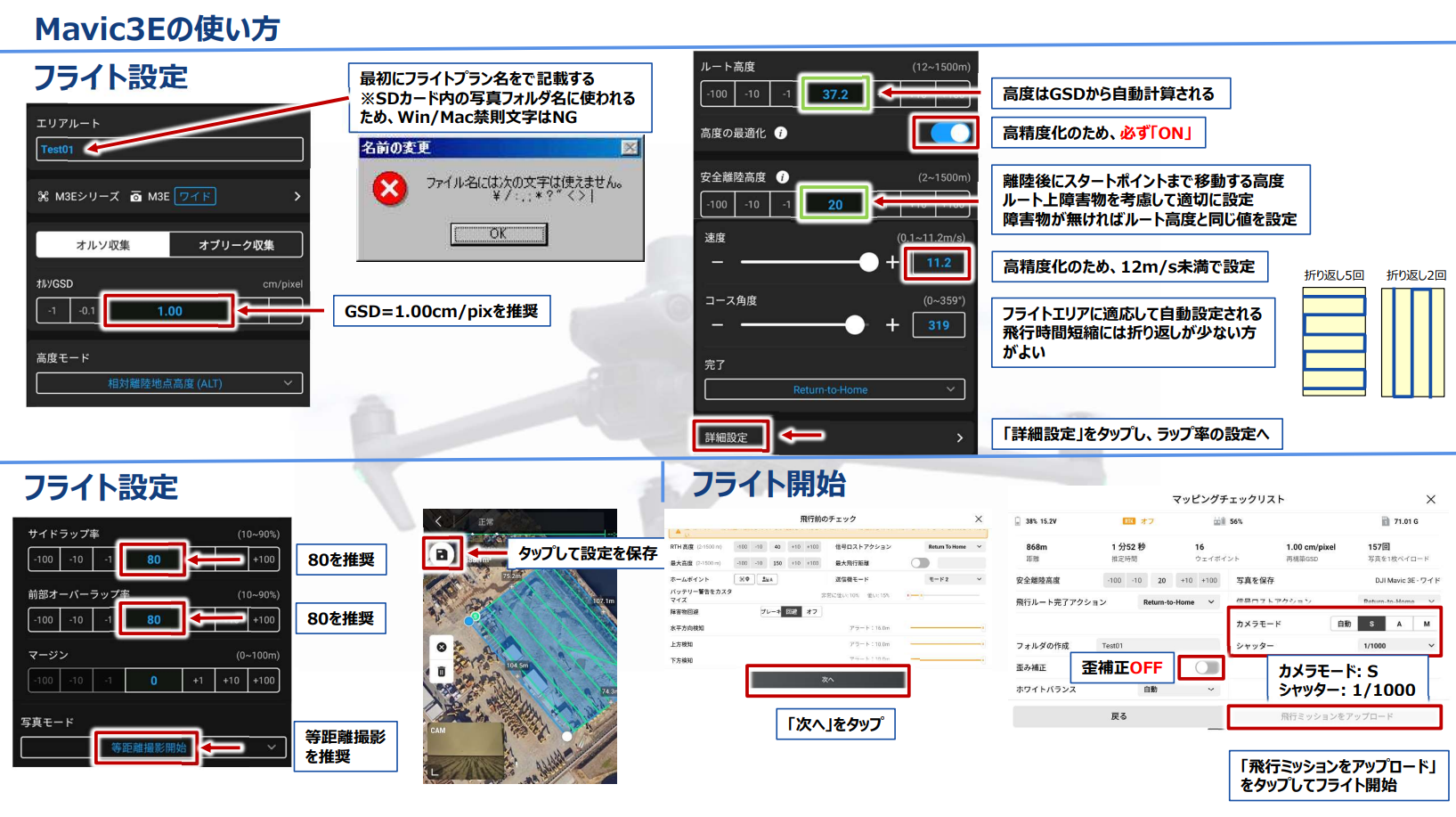Tap the circled X icon on map toolbar
The image size is (1456, 817).
tap(442, 647)
